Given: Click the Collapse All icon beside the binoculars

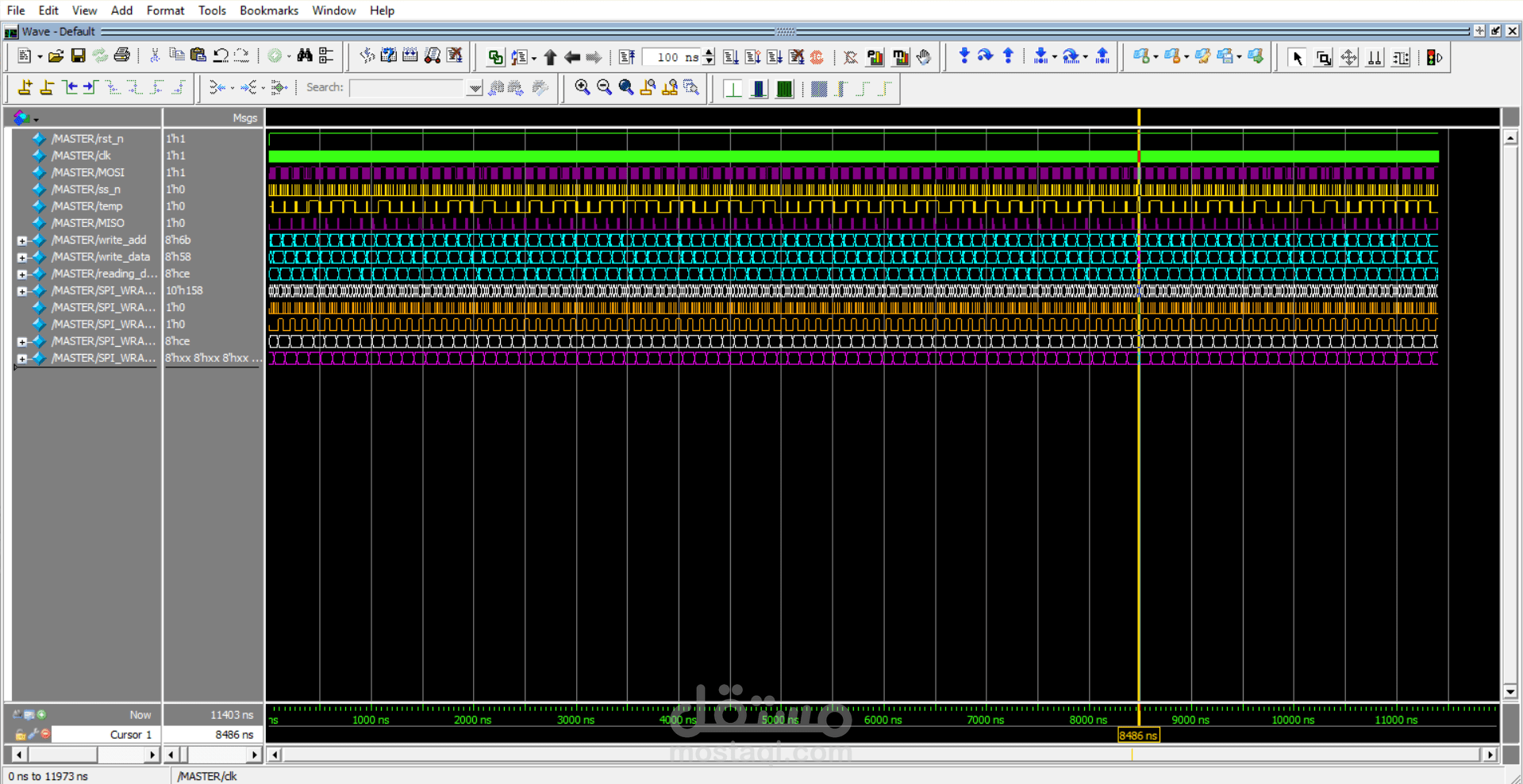Looking at the screenshot, I should pos(326,56).
